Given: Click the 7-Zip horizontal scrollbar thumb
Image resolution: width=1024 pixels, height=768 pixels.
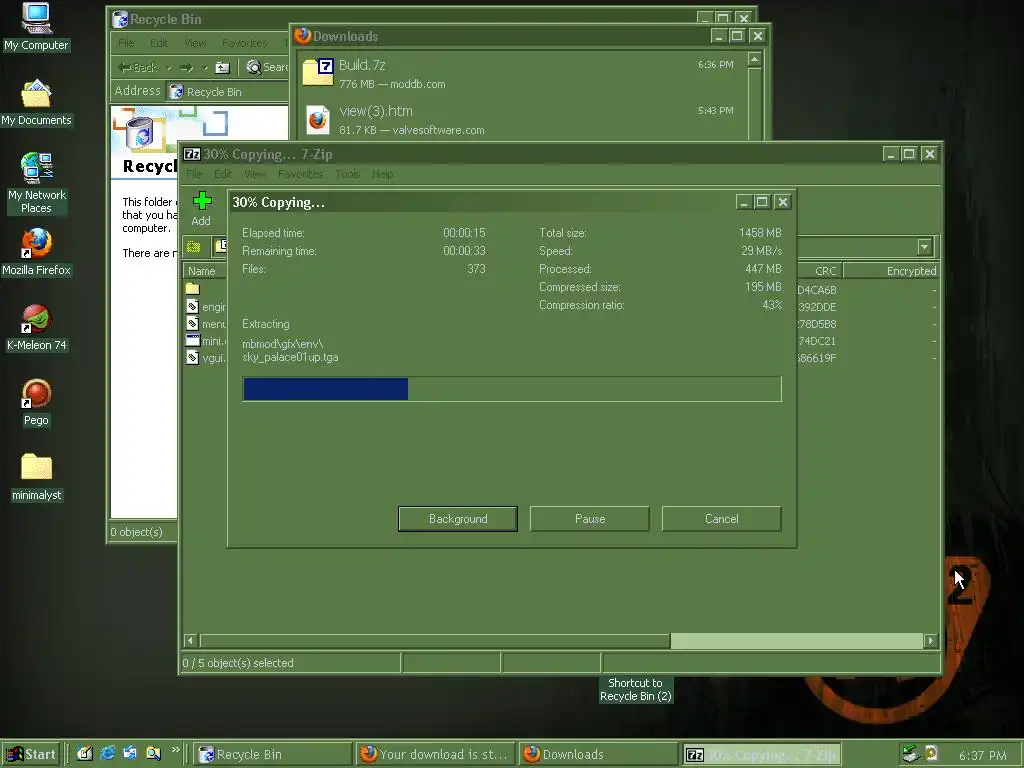Looking at the screenshot, I should coord(435,641).
